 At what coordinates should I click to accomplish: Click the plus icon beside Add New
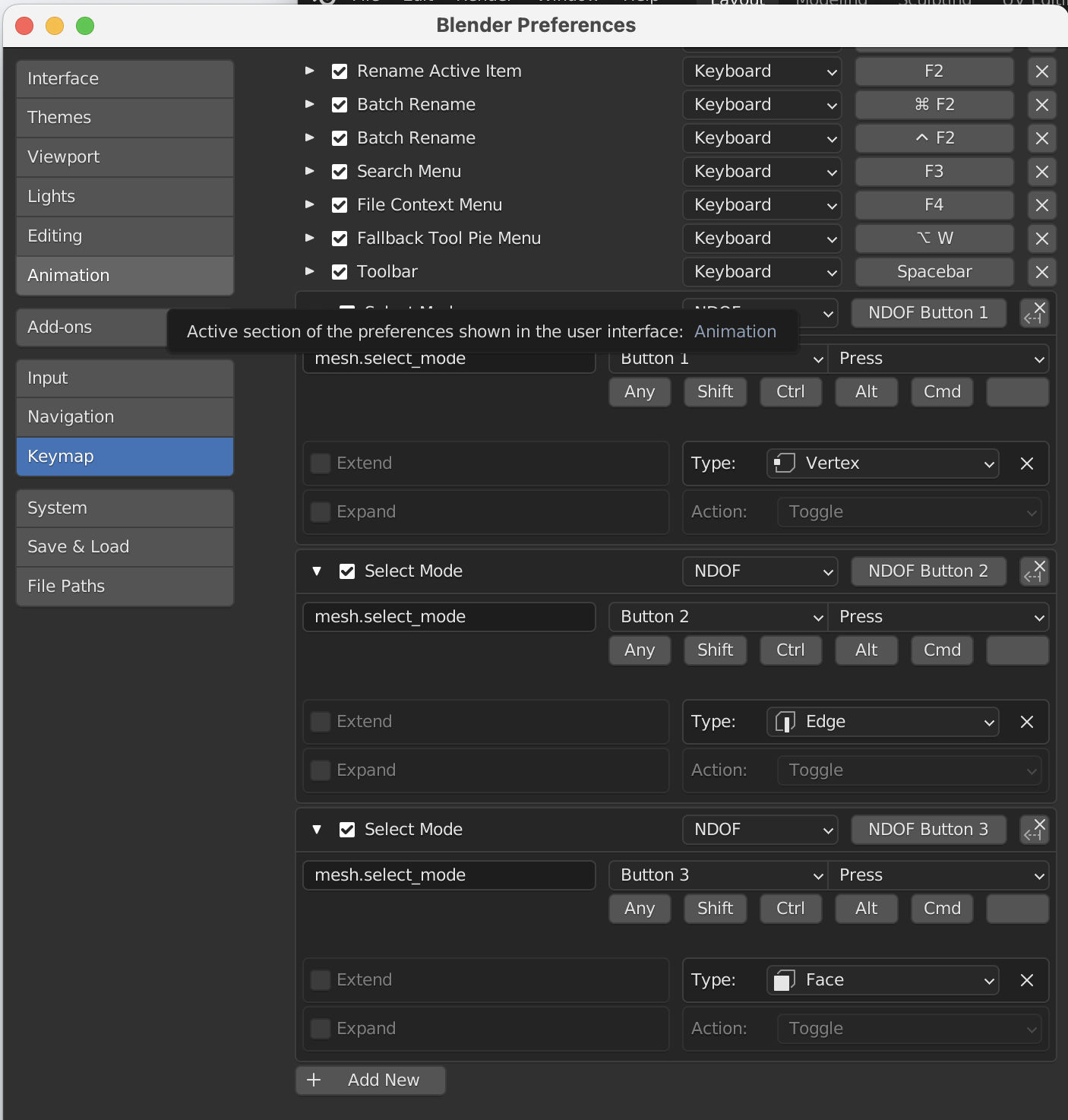(x=314, y=1080)
